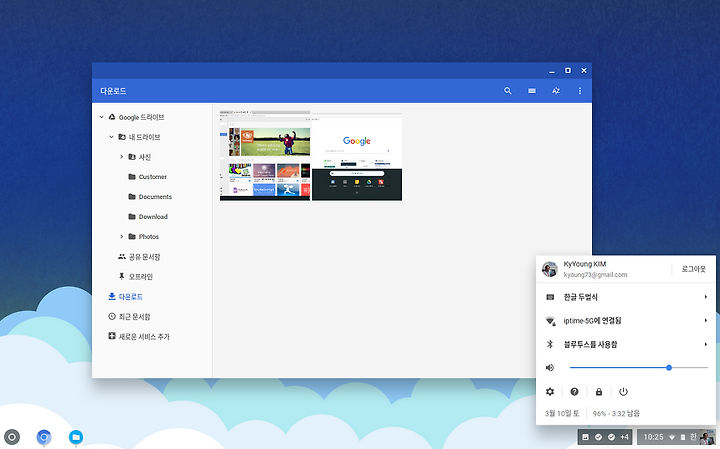Click the arrow at right of 한글 두벌식
The image size is (720, 449).
pyautogui.click(x=706, y=297)
